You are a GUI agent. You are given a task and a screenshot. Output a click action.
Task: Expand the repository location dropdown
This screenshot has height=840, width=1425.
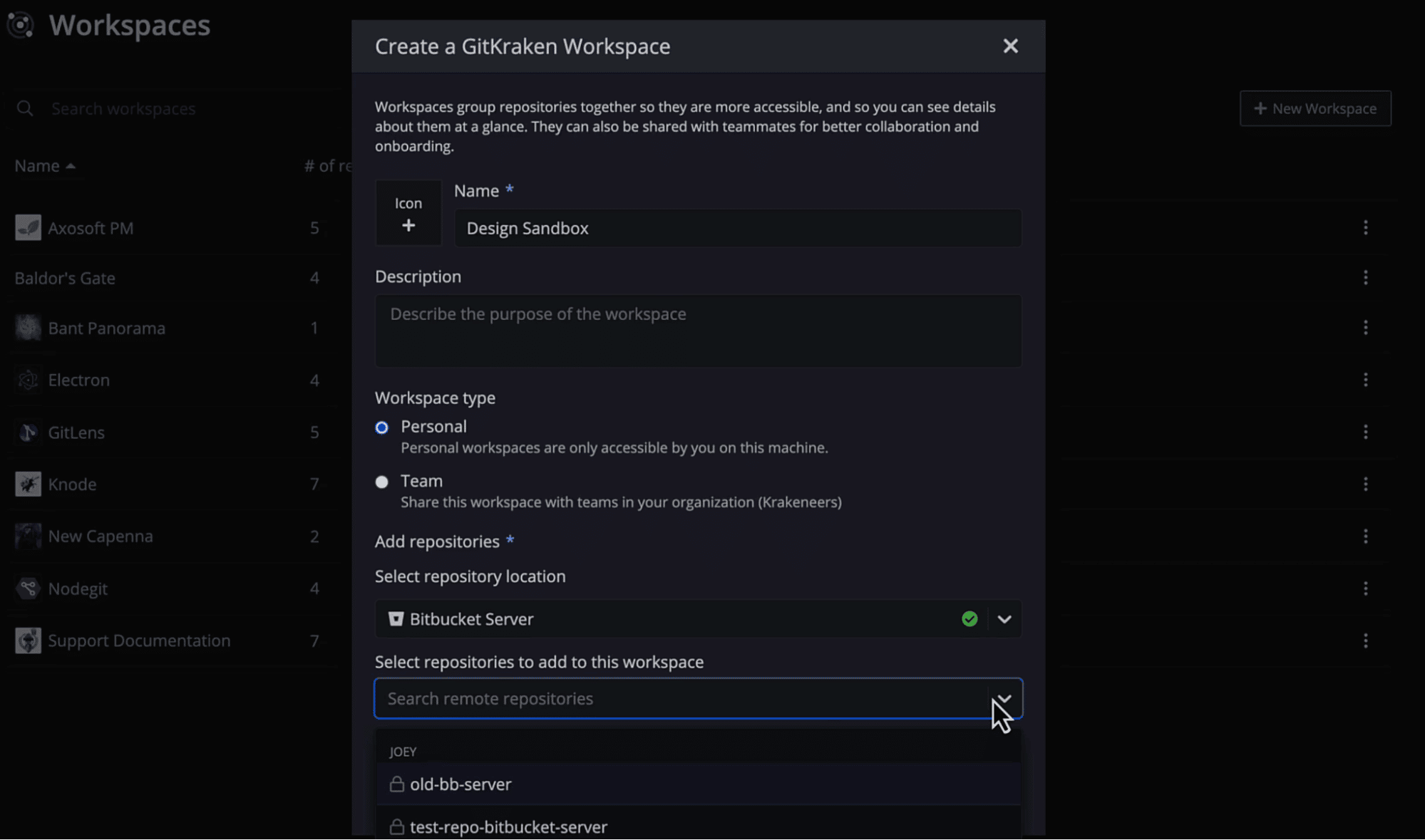click(x=1004, y=619)
